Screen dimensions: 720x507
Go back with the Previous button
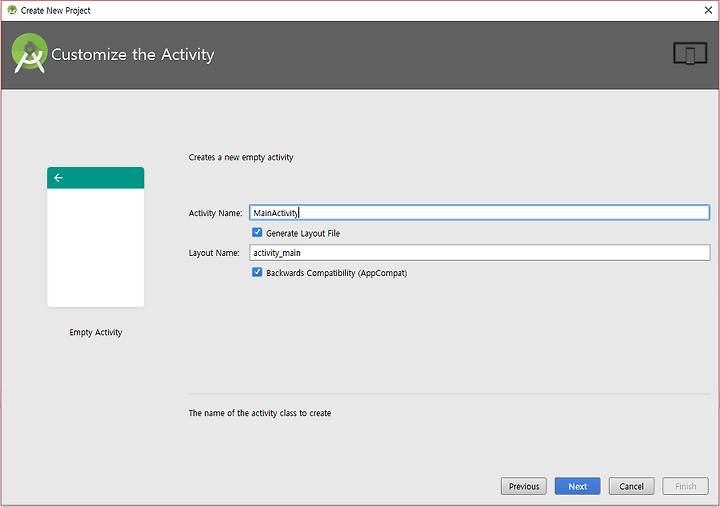pos(523,486)
